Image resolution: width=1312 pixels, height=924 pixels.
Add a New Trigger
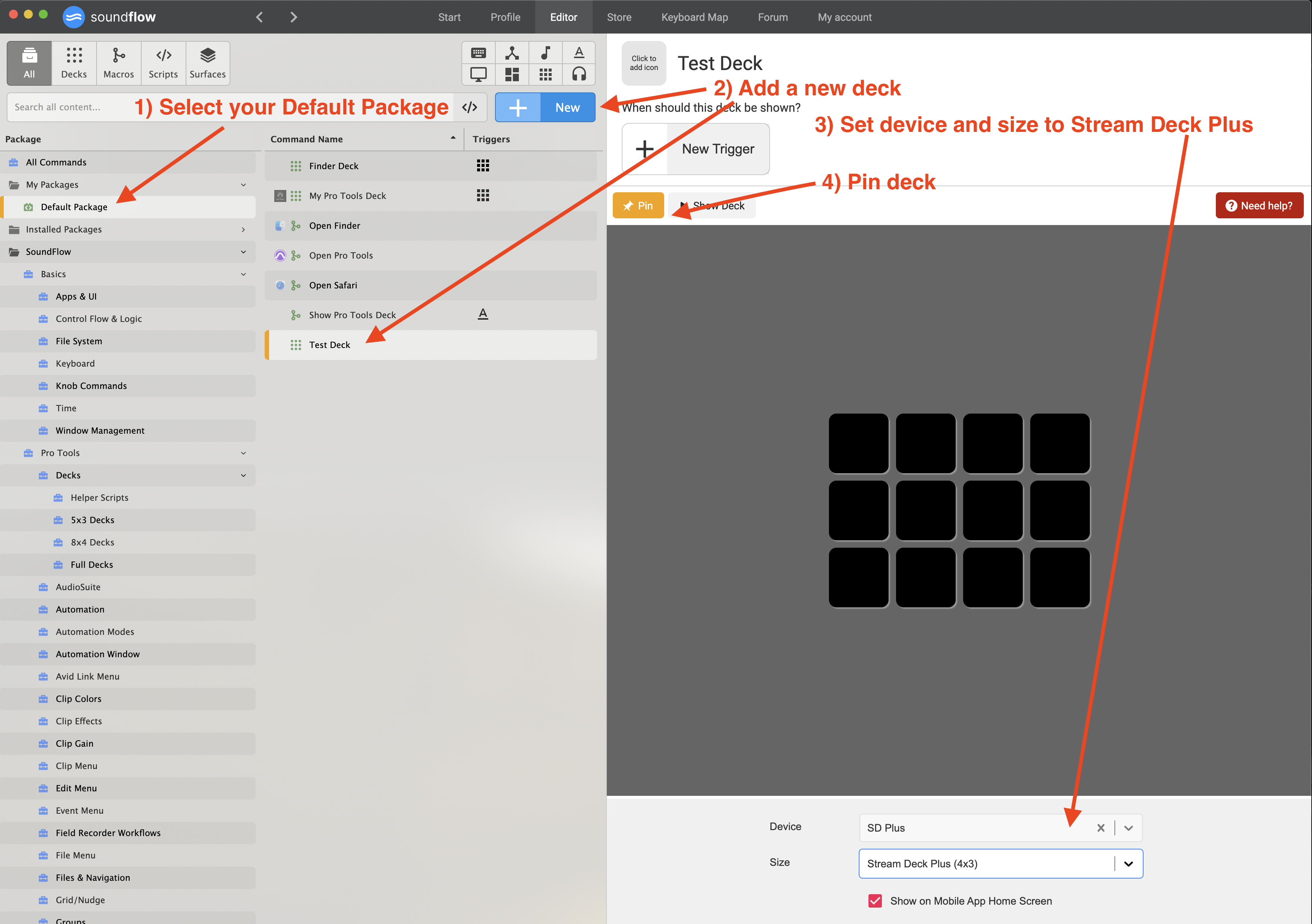pos(696,149)
